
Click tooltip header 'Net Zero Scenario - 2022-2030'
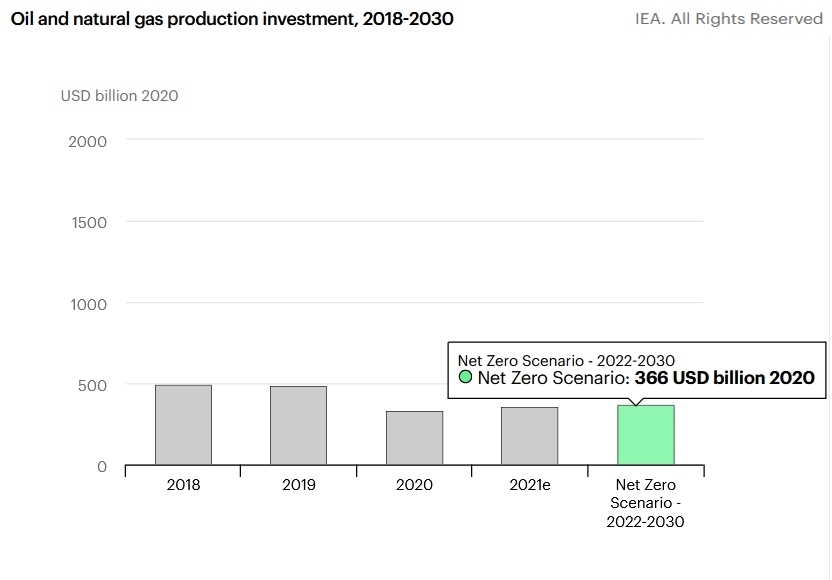(566, 360)
